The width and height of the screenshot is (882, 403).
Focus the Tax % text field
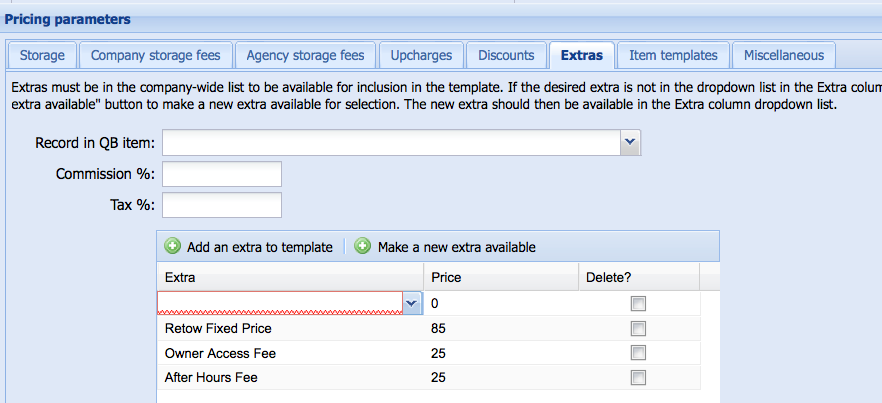pyautogui.click(x=222, y=205)
